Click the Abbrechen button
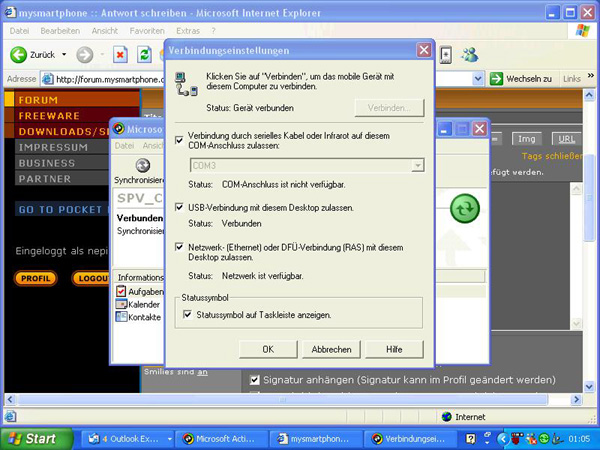600x450 pixels. tap(331, 349)
